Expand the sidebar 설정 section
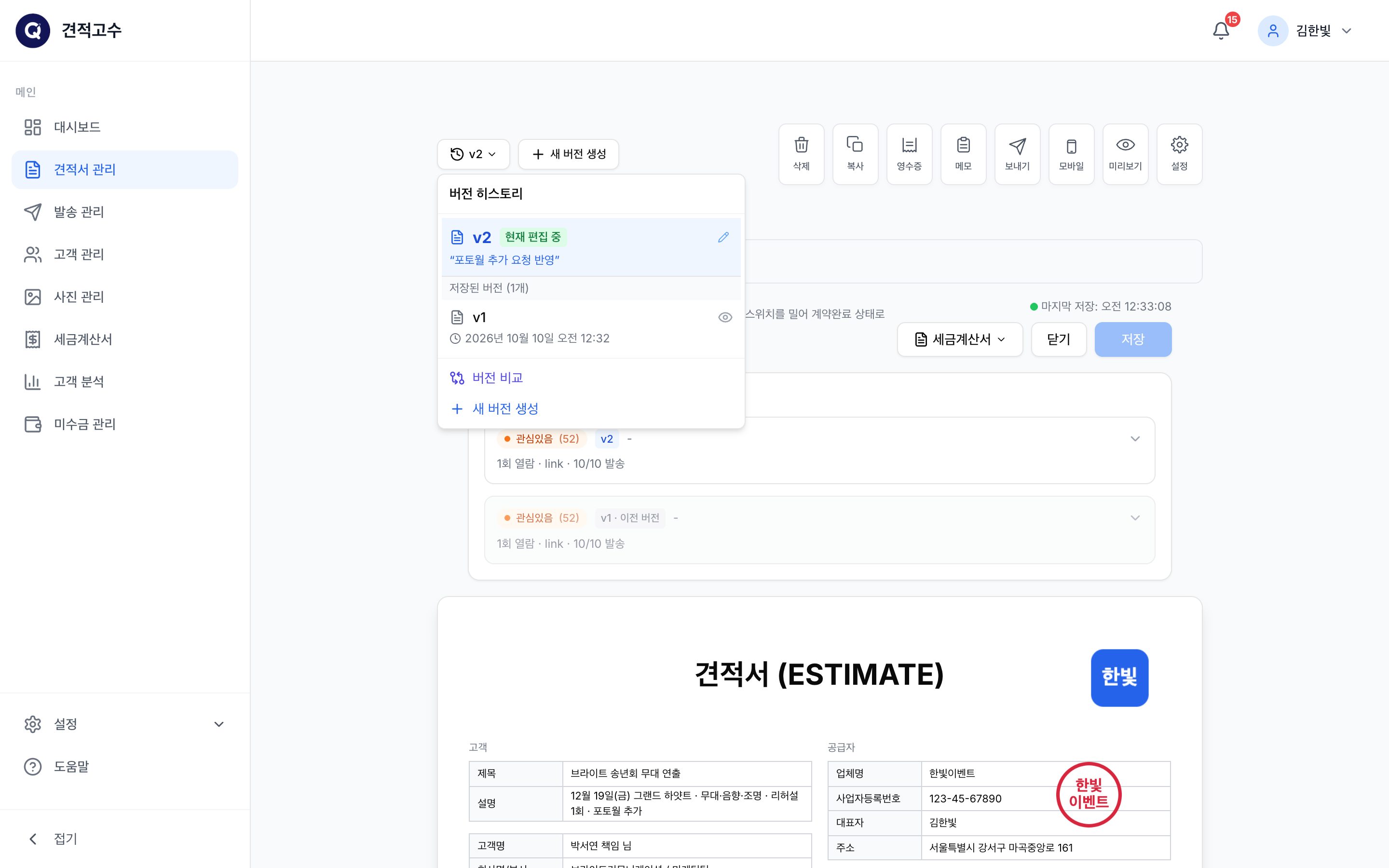This screenshot has height=868, width=1389. click(124, 724)
